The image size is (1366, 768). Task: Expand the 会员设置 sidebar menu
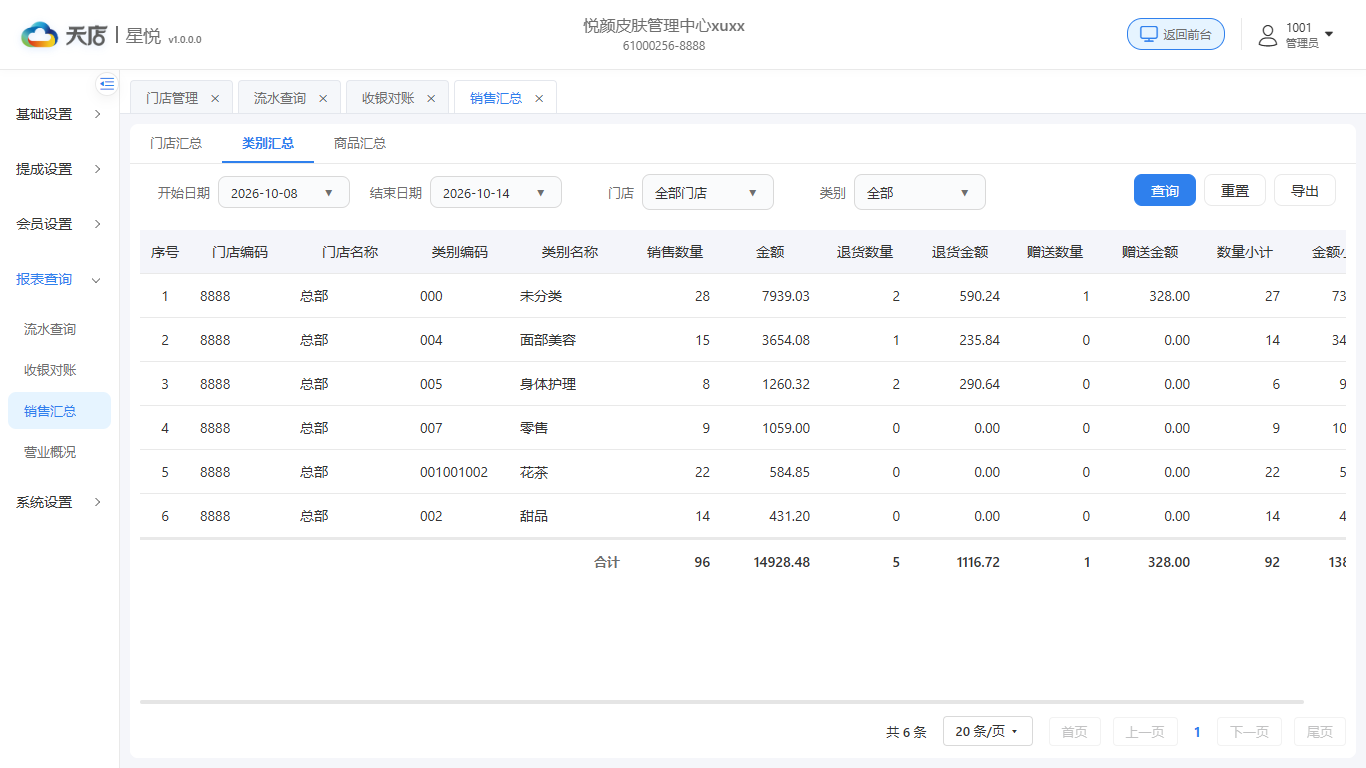tap(60, 224)
